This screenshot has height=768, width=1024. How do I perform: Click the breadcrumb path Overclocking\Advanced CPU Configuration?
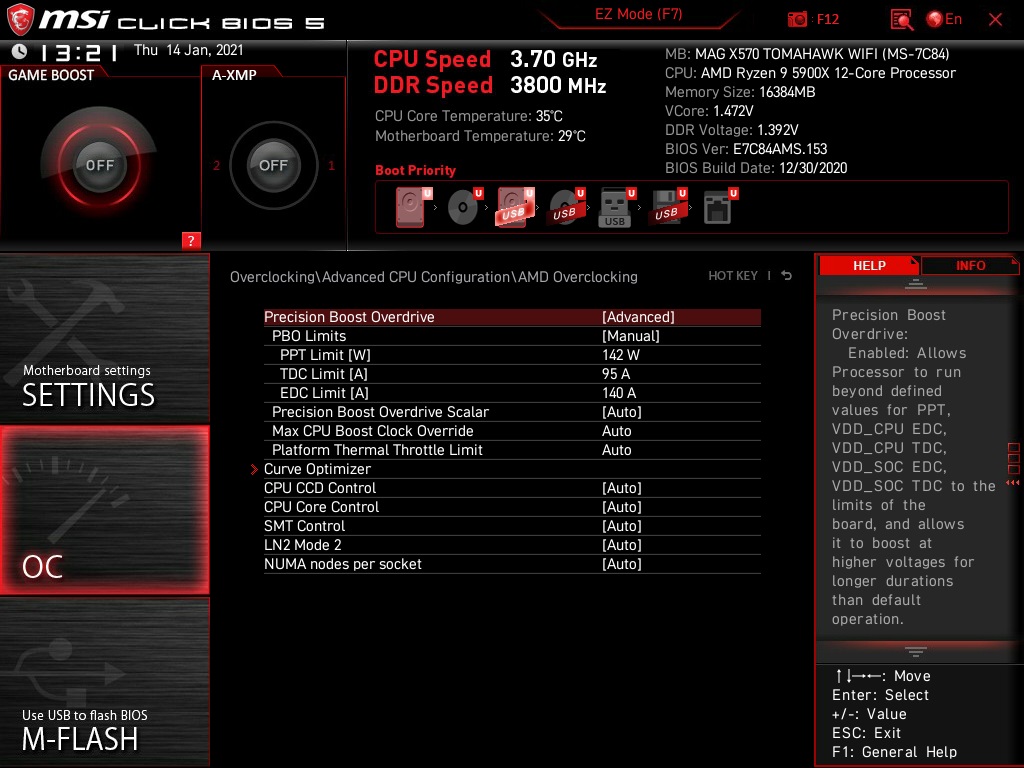click(434, 276)
